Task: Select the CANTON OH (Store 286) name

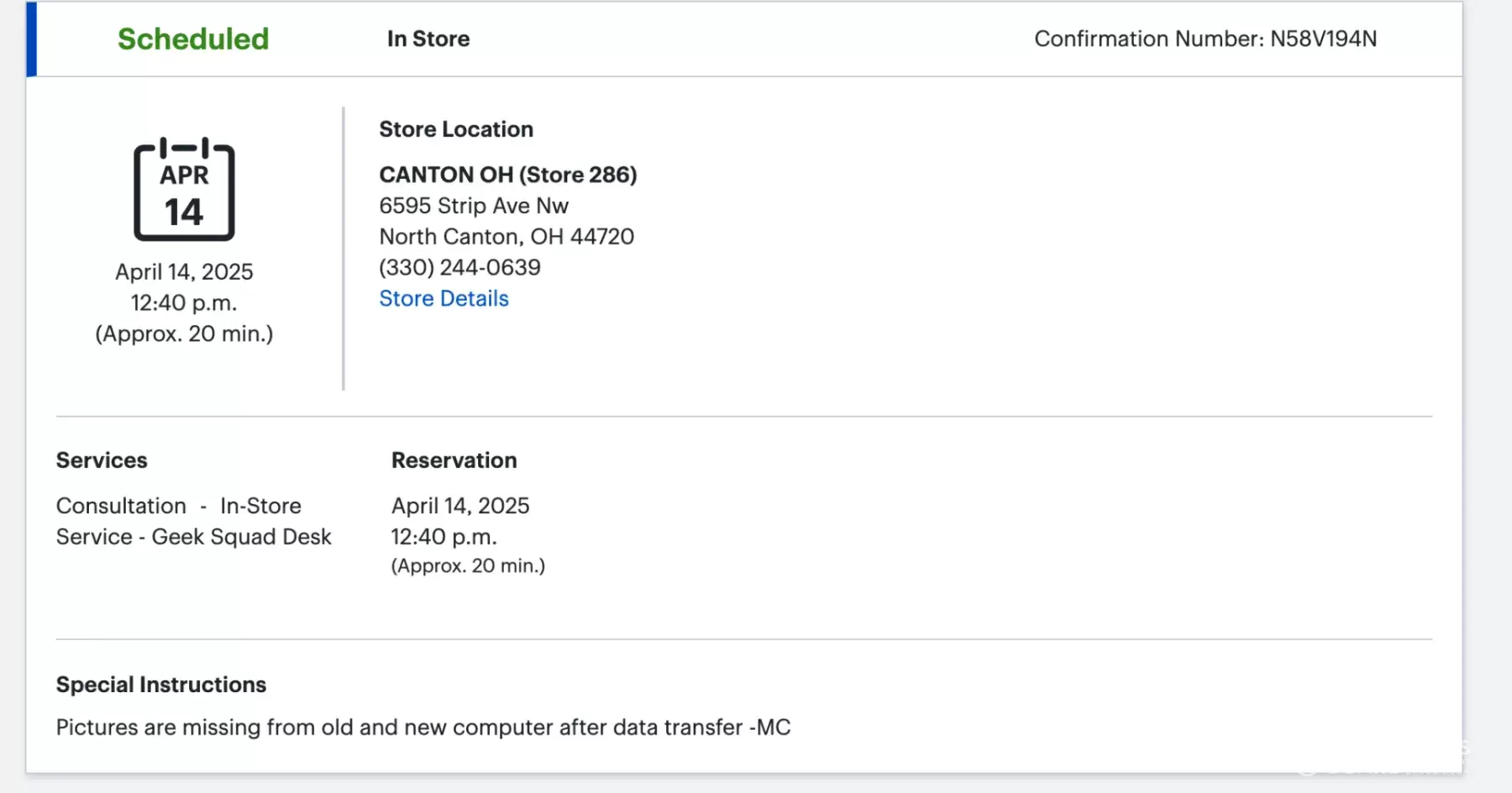Action: pos(507,175)
